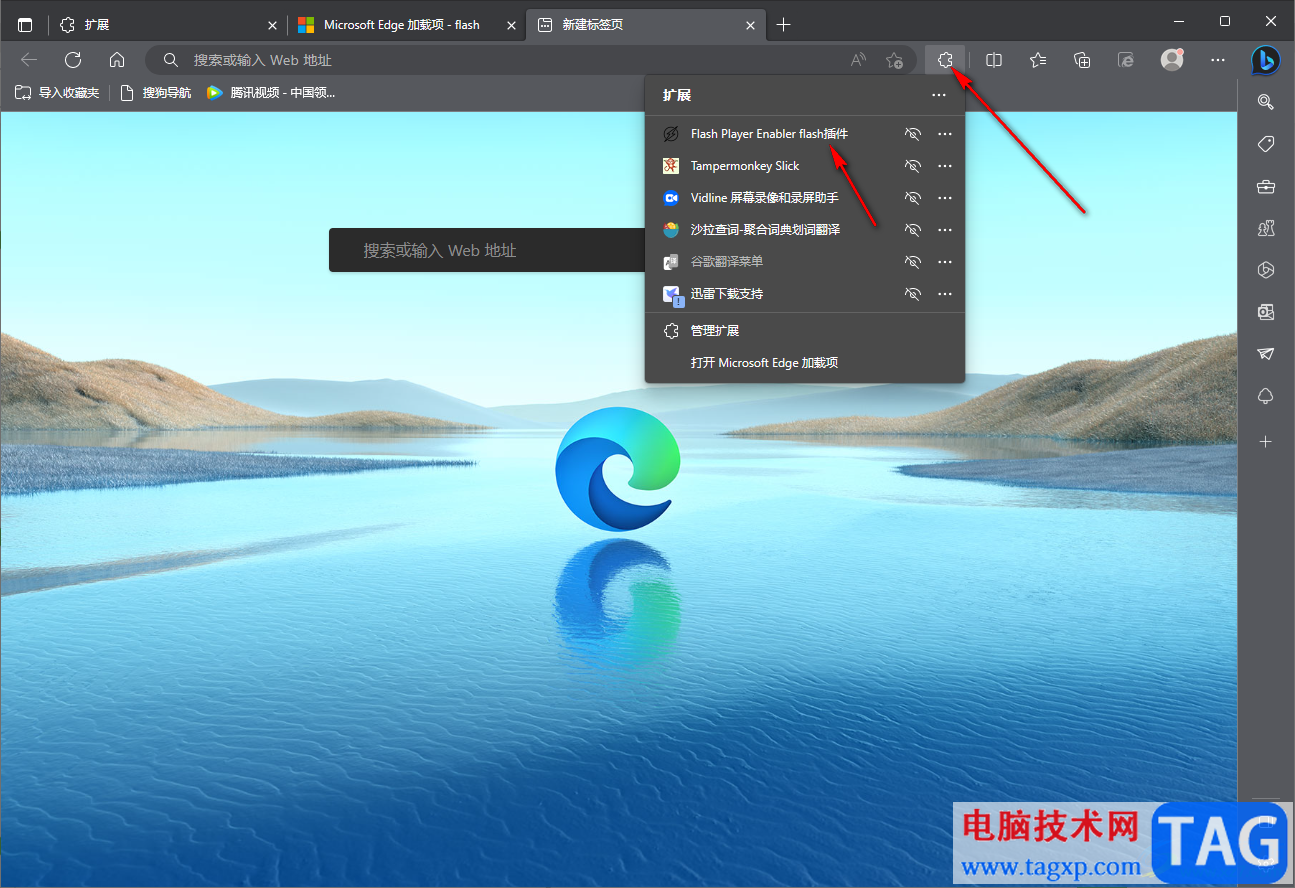Open sidebar Games chess icon
This screenshot has height=888, width=1295.
coord(1266,228)
